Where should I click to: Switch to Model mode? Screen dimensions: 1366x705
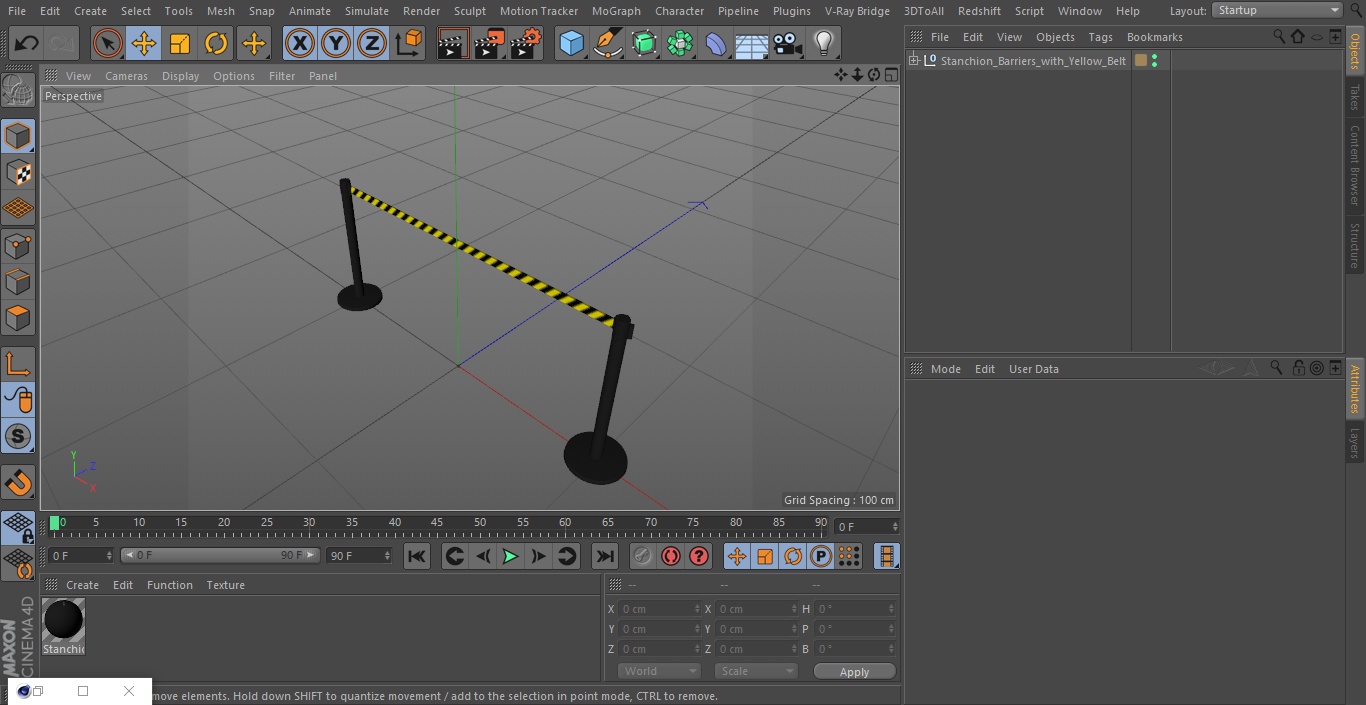click(x=18, y=136)
